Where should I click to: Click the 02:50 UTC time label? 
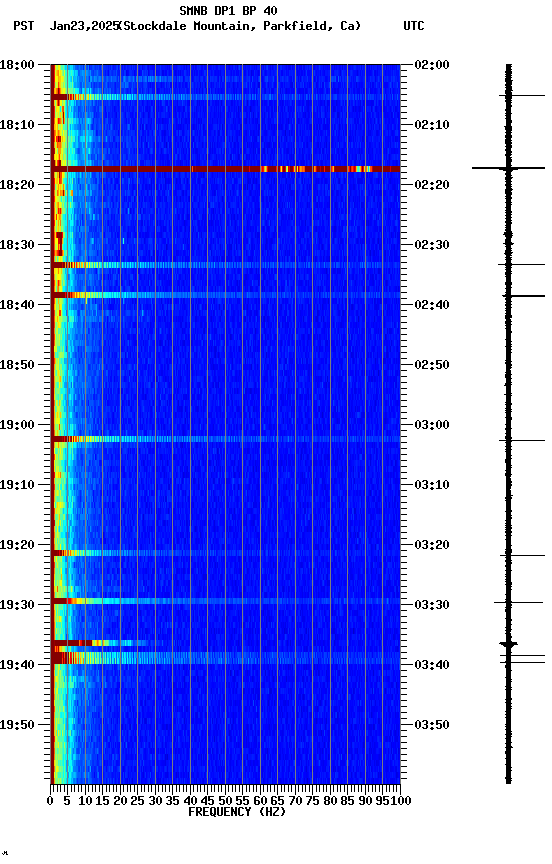[x=432, y=365]
